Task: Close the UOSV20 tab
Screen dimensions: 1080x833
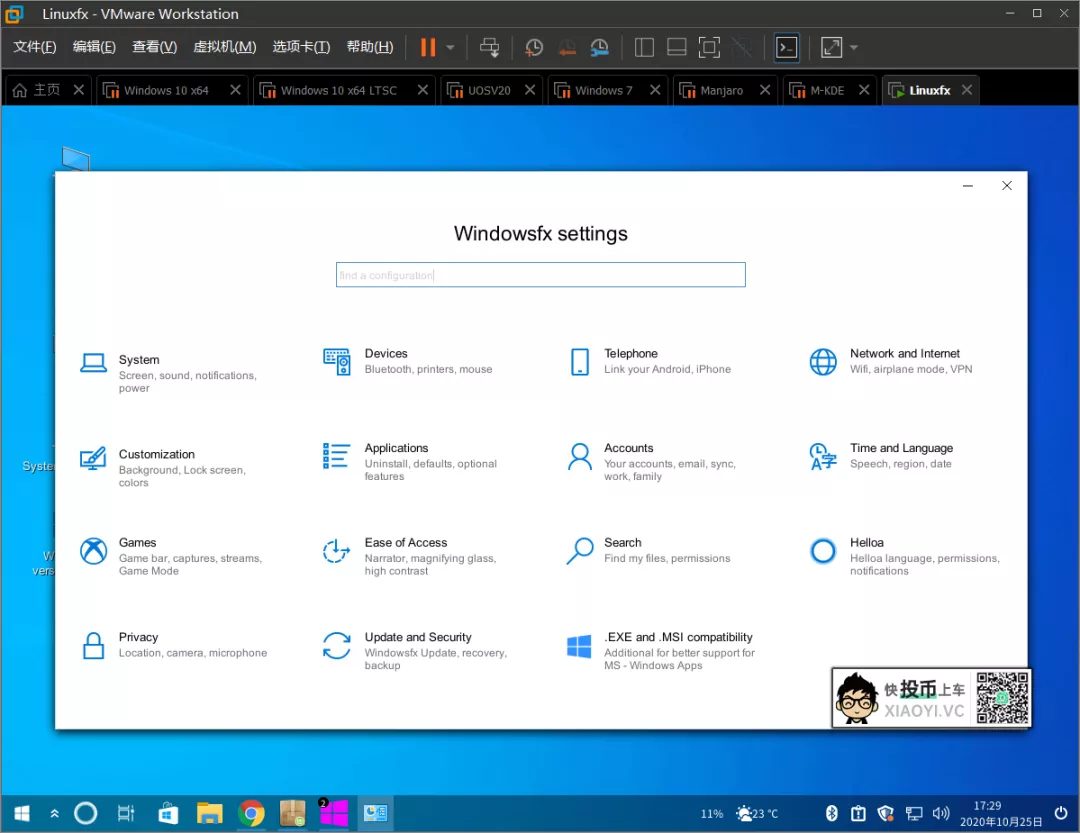Action: [x=530, y=90]
